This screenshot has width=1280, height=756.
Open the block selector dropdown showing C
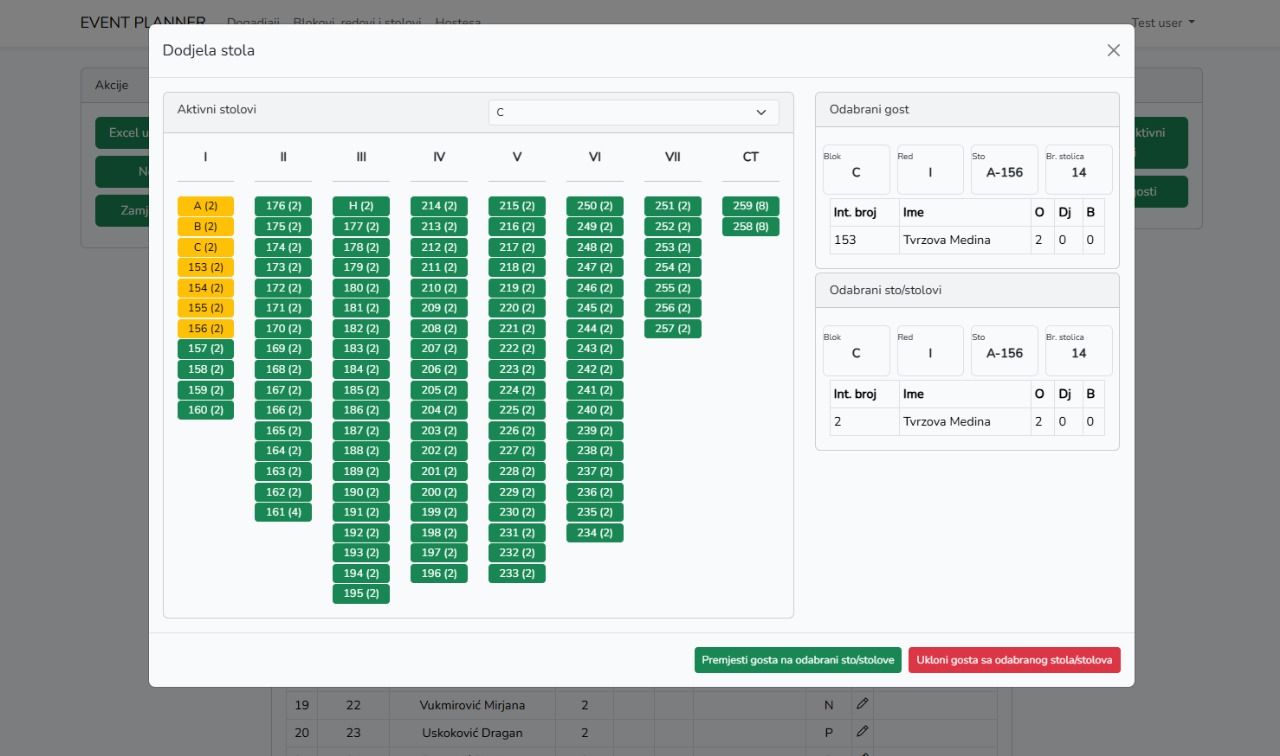click(633, 112)
